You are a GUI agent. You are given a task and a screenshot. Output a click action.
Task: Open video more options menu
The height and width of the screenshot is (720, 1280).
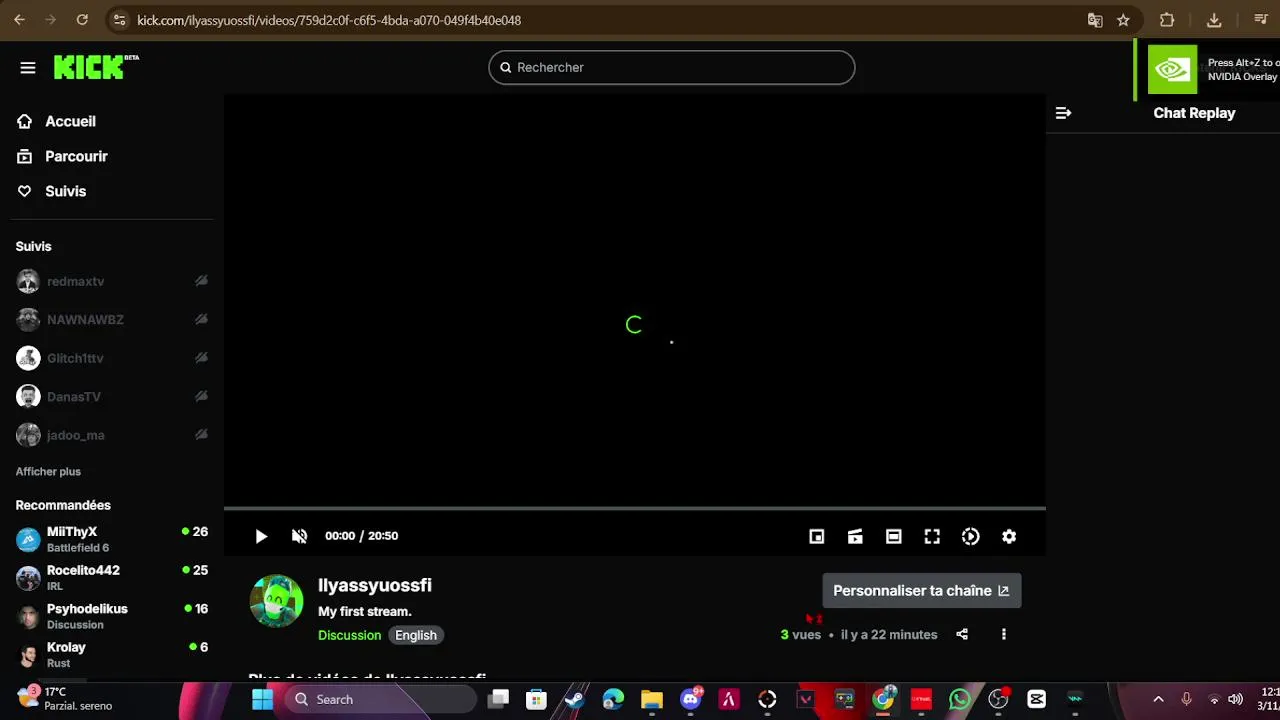(1003, 634)
